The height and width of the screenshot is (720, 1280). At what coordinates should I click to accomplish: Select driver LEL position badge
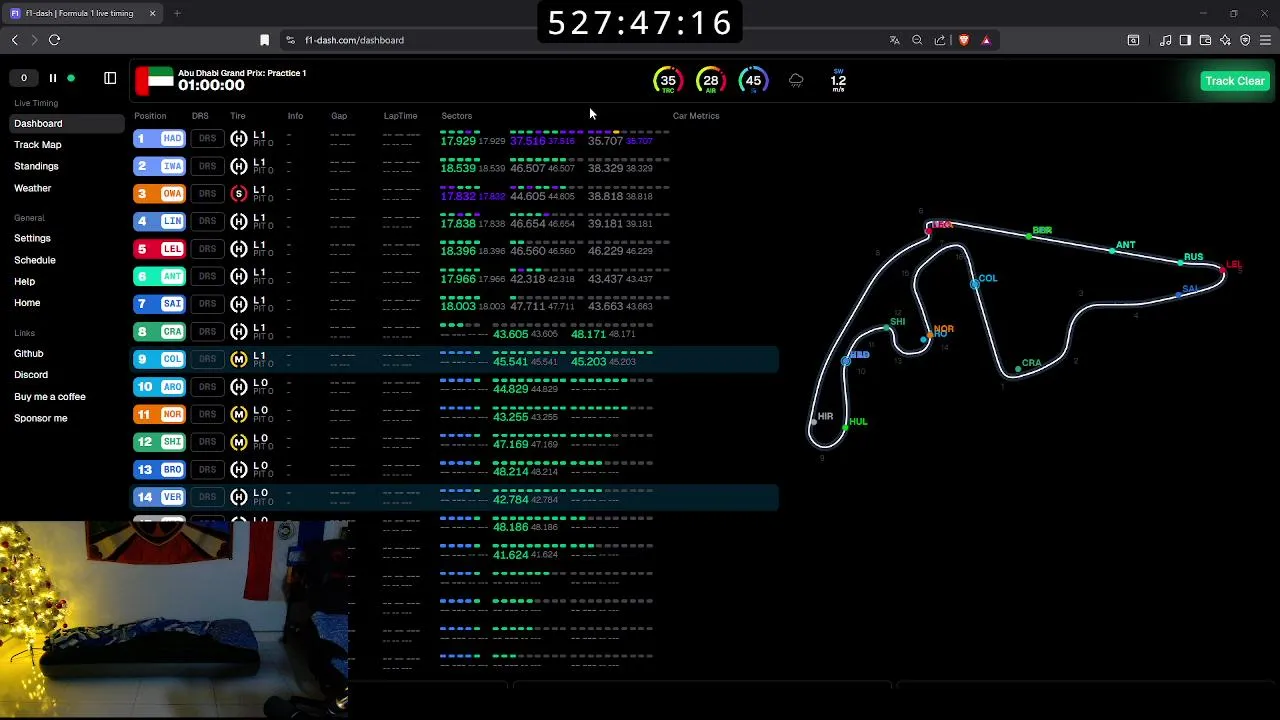[160, 249]
